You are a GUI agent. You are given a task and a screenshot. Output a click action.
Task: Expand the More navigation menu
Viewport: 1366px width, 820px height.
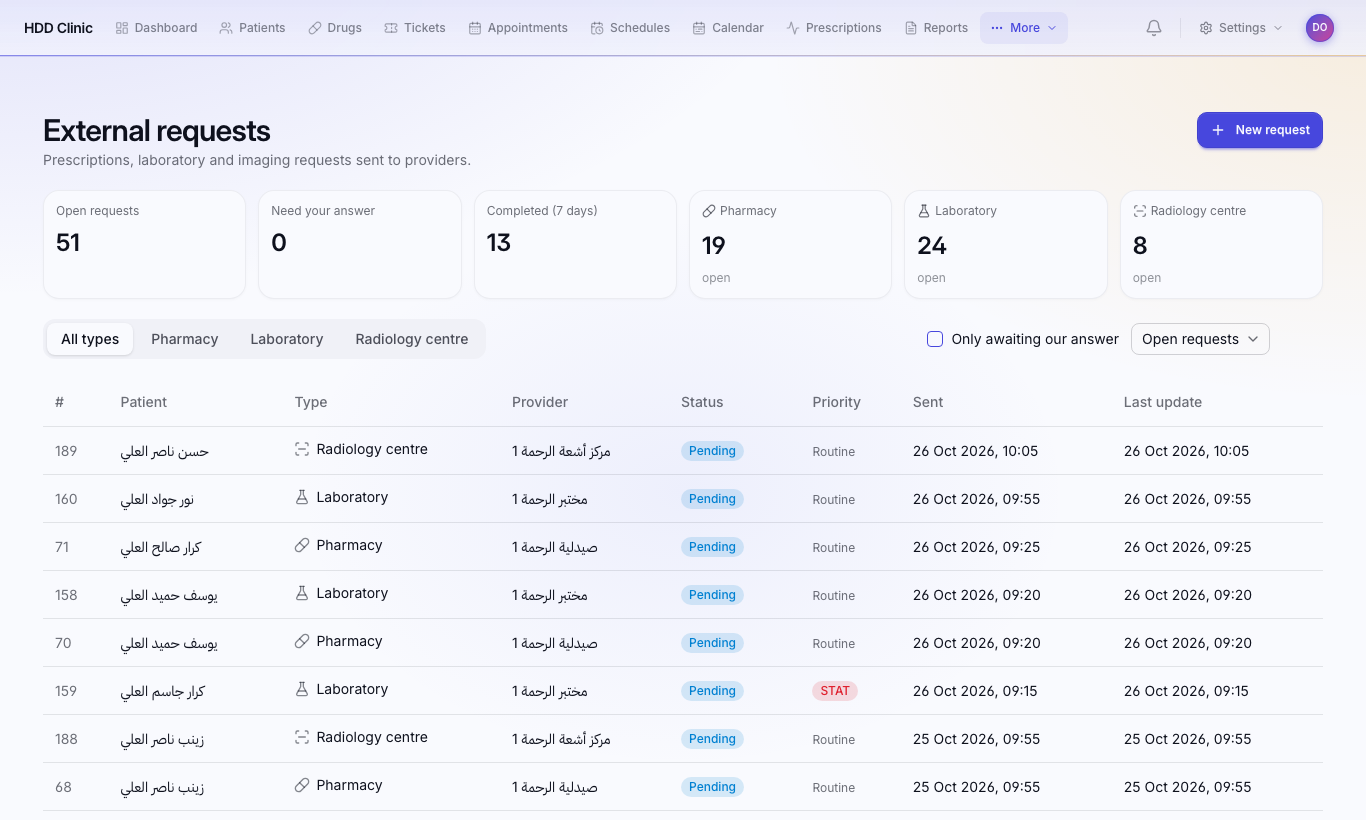(x=1024, y=28)
